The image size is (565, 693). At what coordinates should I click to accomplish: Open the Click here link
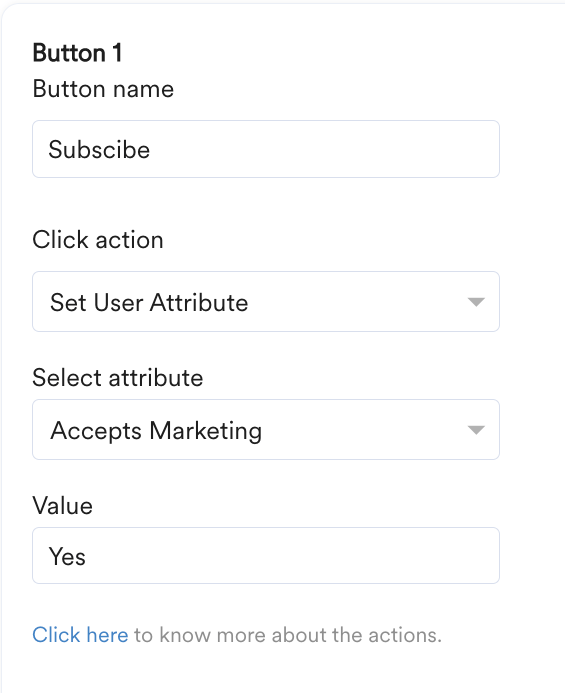click(80, 635)
